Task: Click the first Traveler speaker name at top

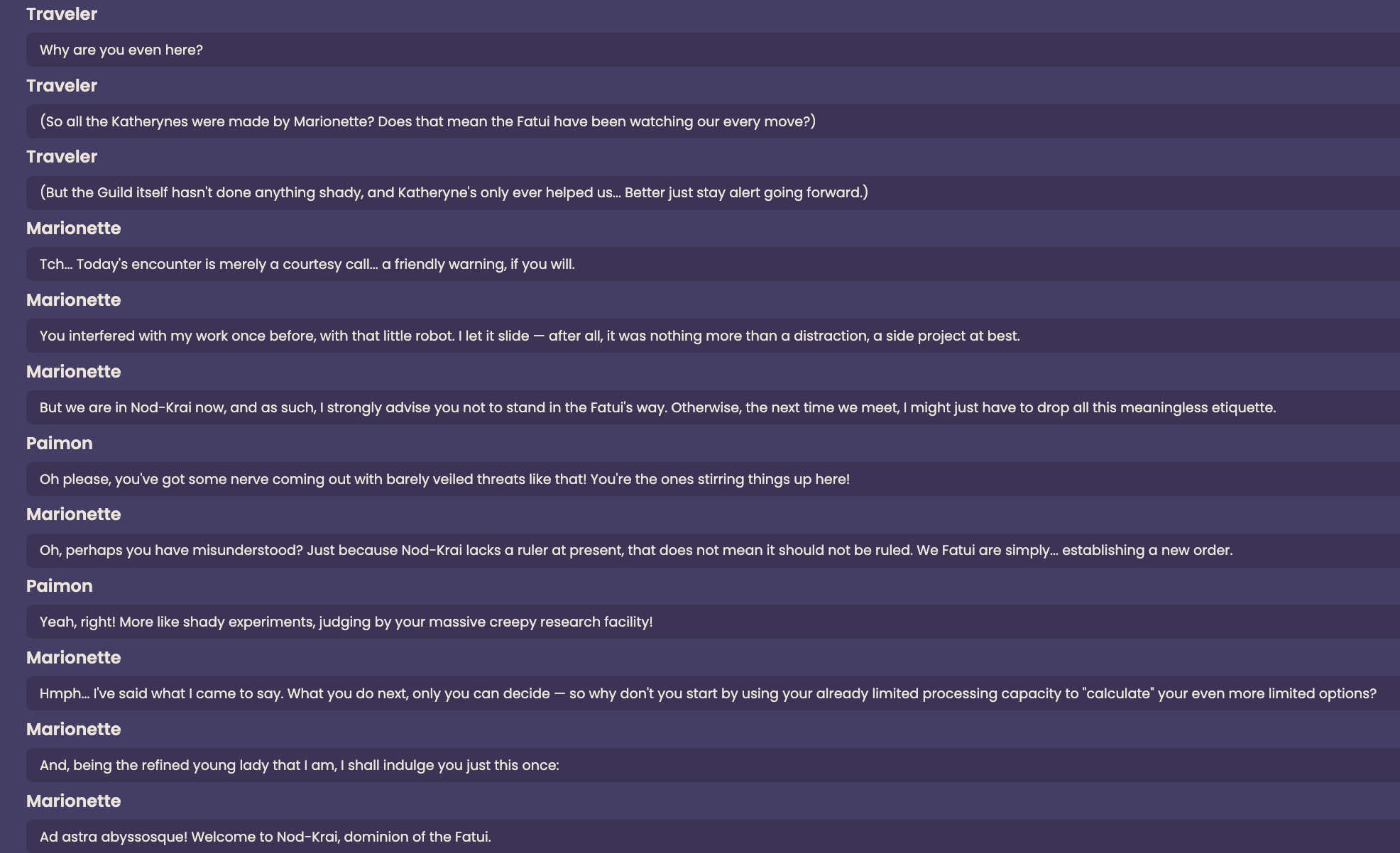Action: coord(62,14)
